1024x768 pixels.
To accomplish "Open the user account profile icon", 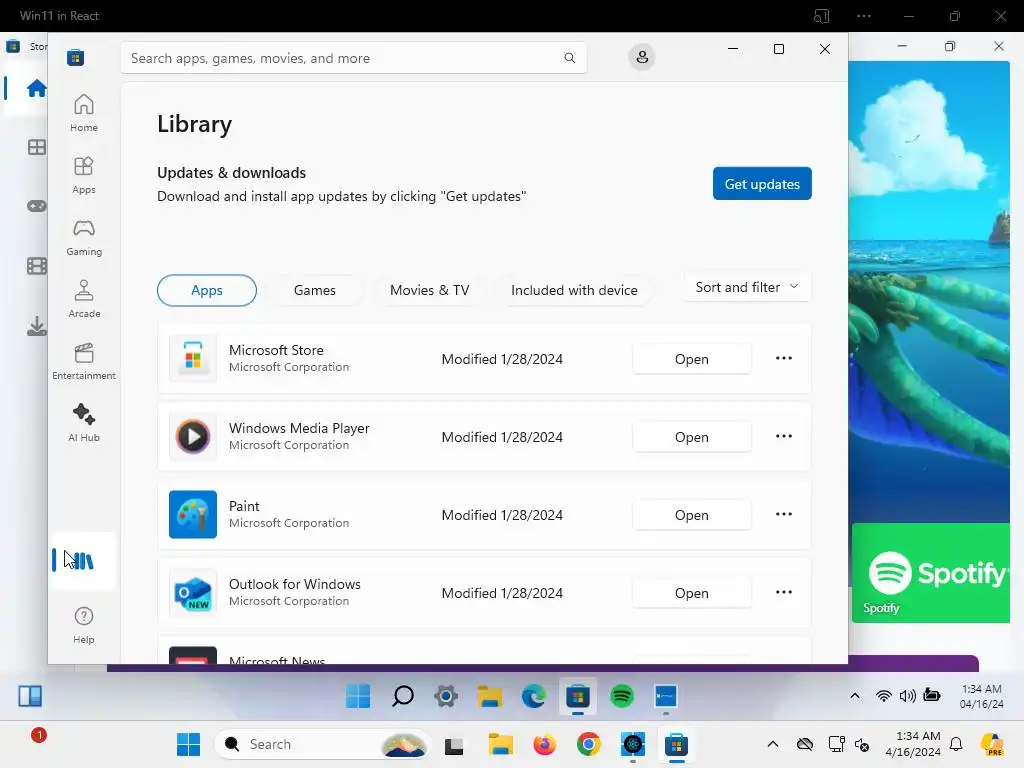I will (x=642, y=57).
